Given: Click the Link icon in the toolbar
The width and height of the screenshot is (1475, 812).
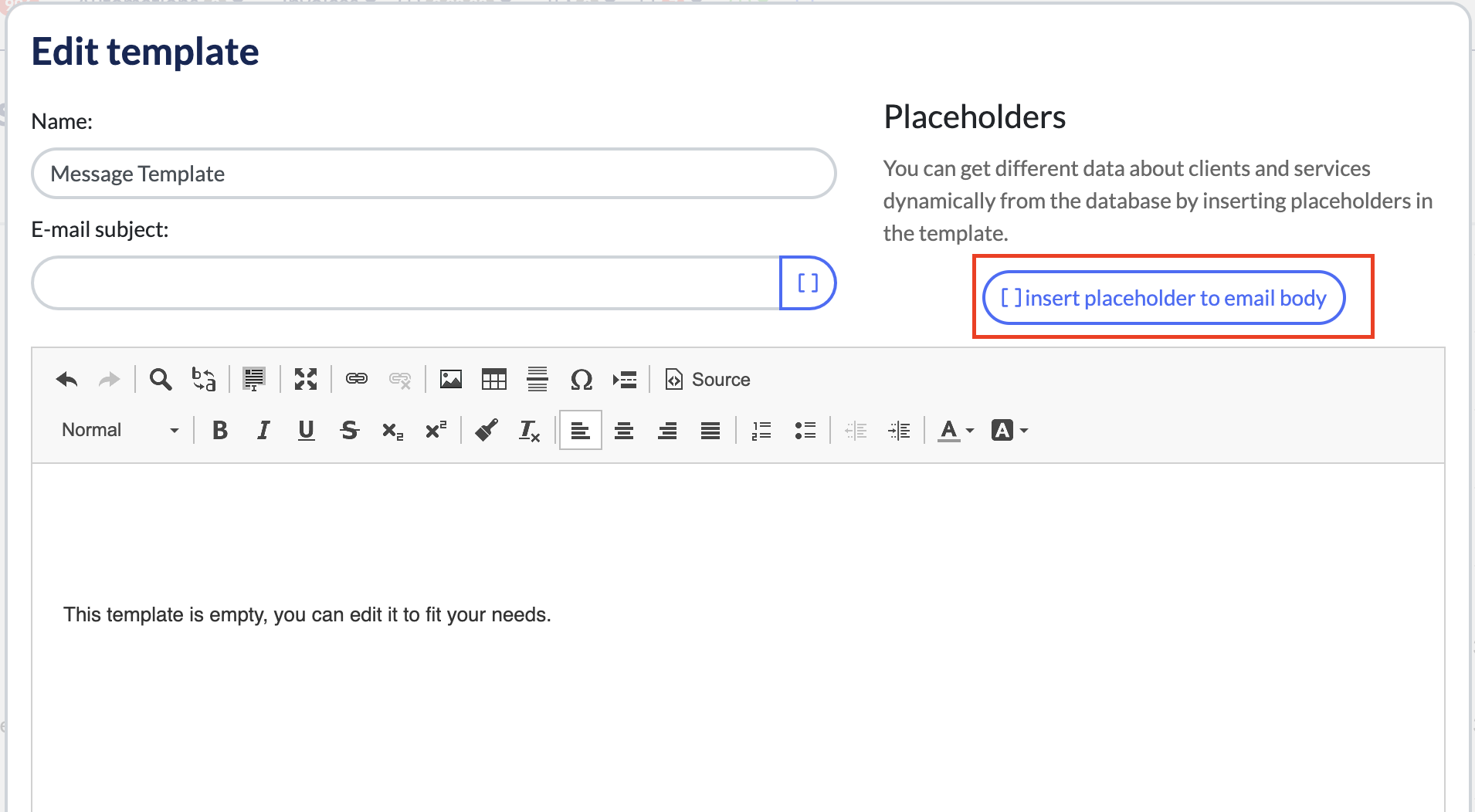Looking at the screenshot, I should 357,379.
